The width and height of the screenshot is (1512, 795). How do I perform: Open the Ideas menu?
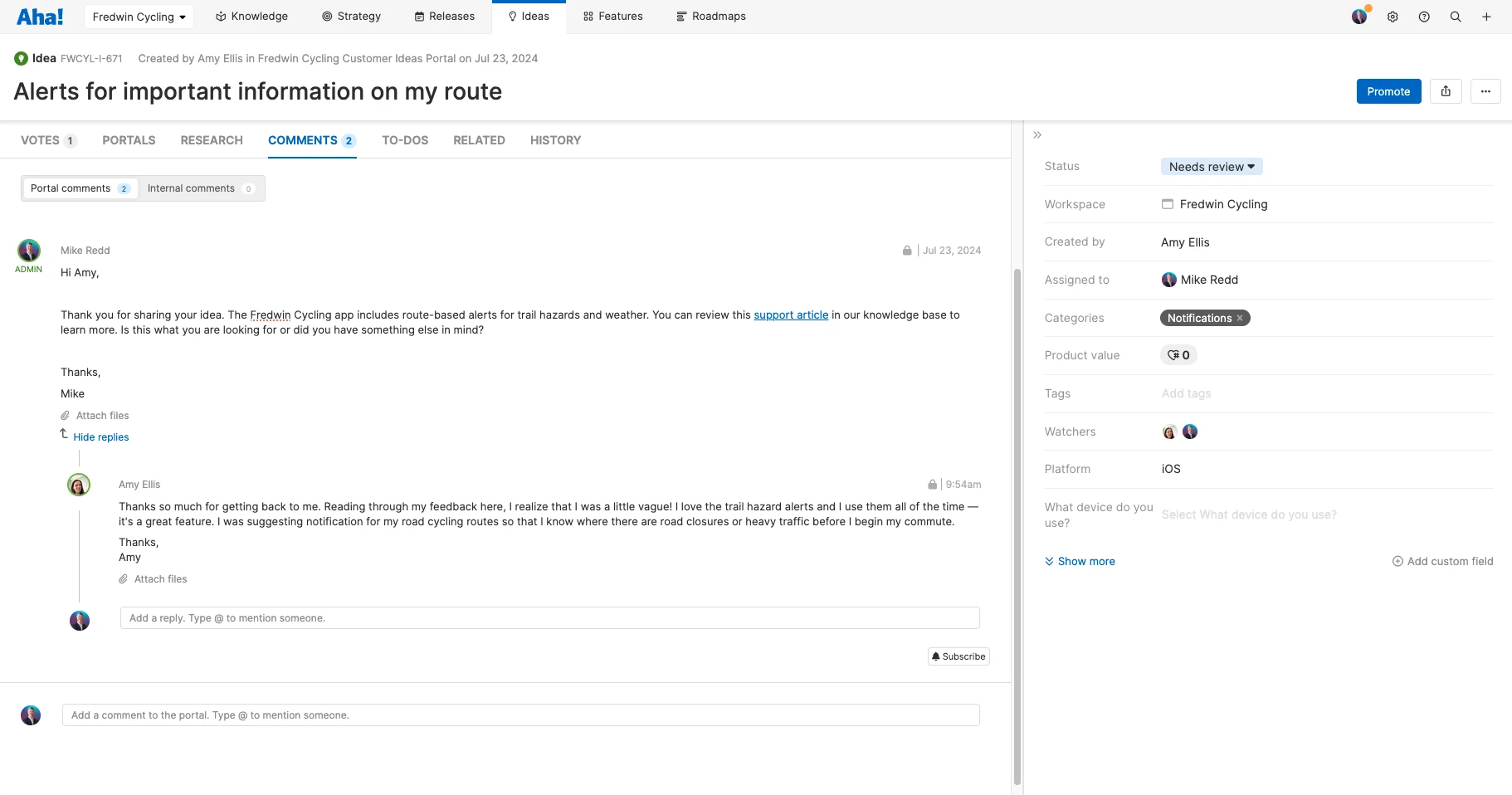click(529, 17)
